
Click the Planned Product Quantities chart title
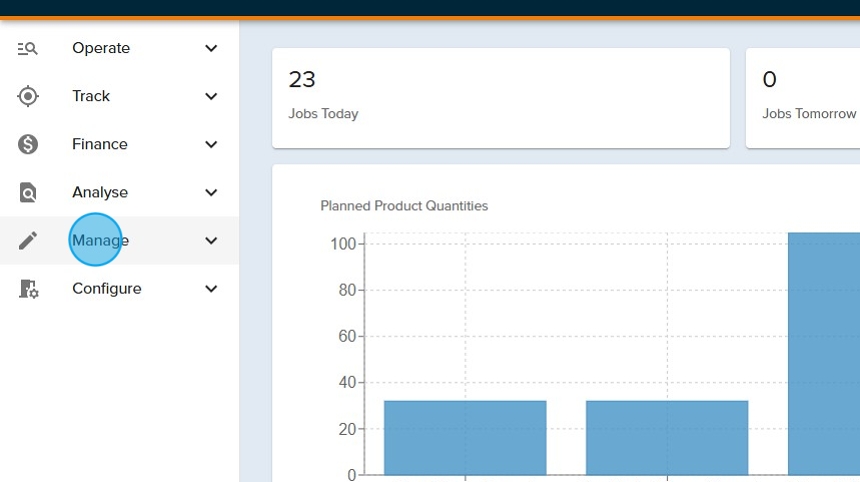coord(404,206)
